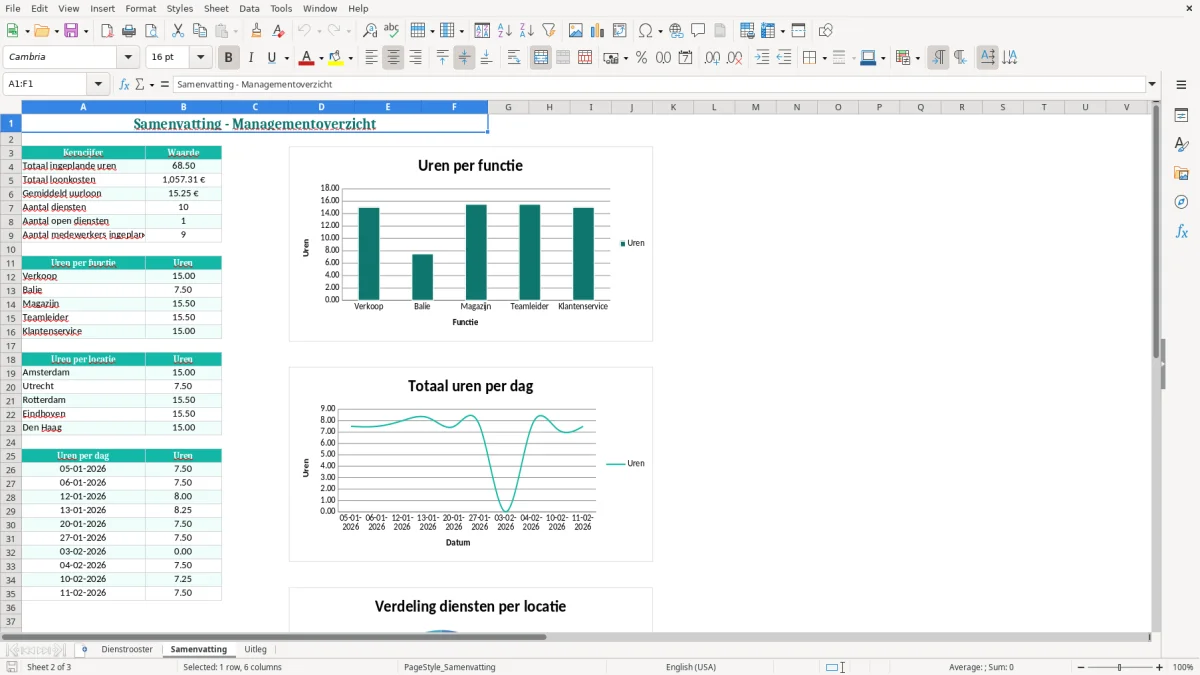Toggle Align Left
The image size is (1200, 675).
372,58
